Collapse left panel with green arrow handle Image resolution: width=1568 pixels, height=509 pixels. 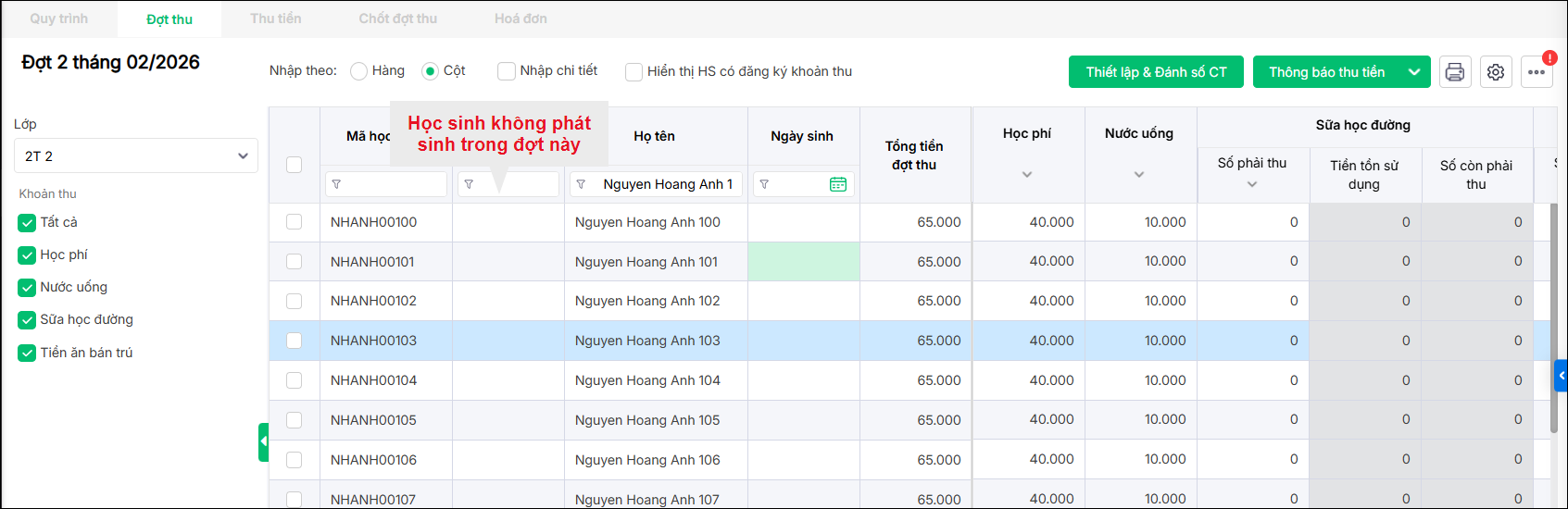[x=263, y=442]
